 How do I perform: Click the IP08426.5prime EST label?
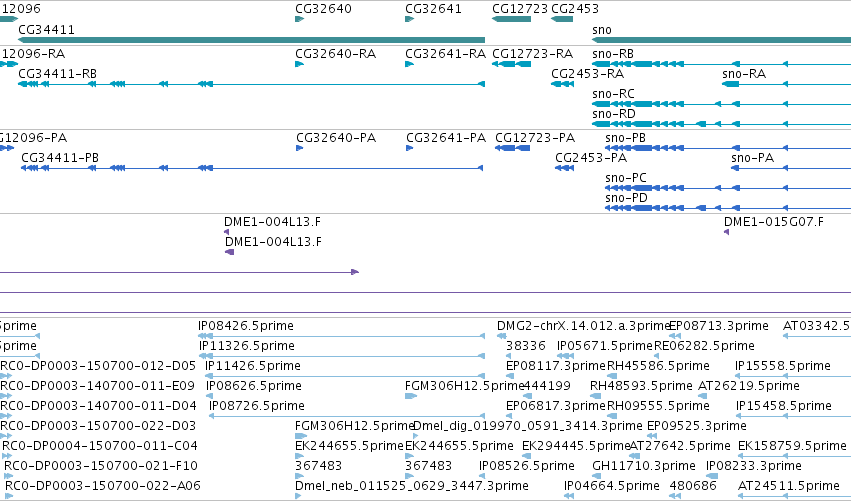(246, 326)
